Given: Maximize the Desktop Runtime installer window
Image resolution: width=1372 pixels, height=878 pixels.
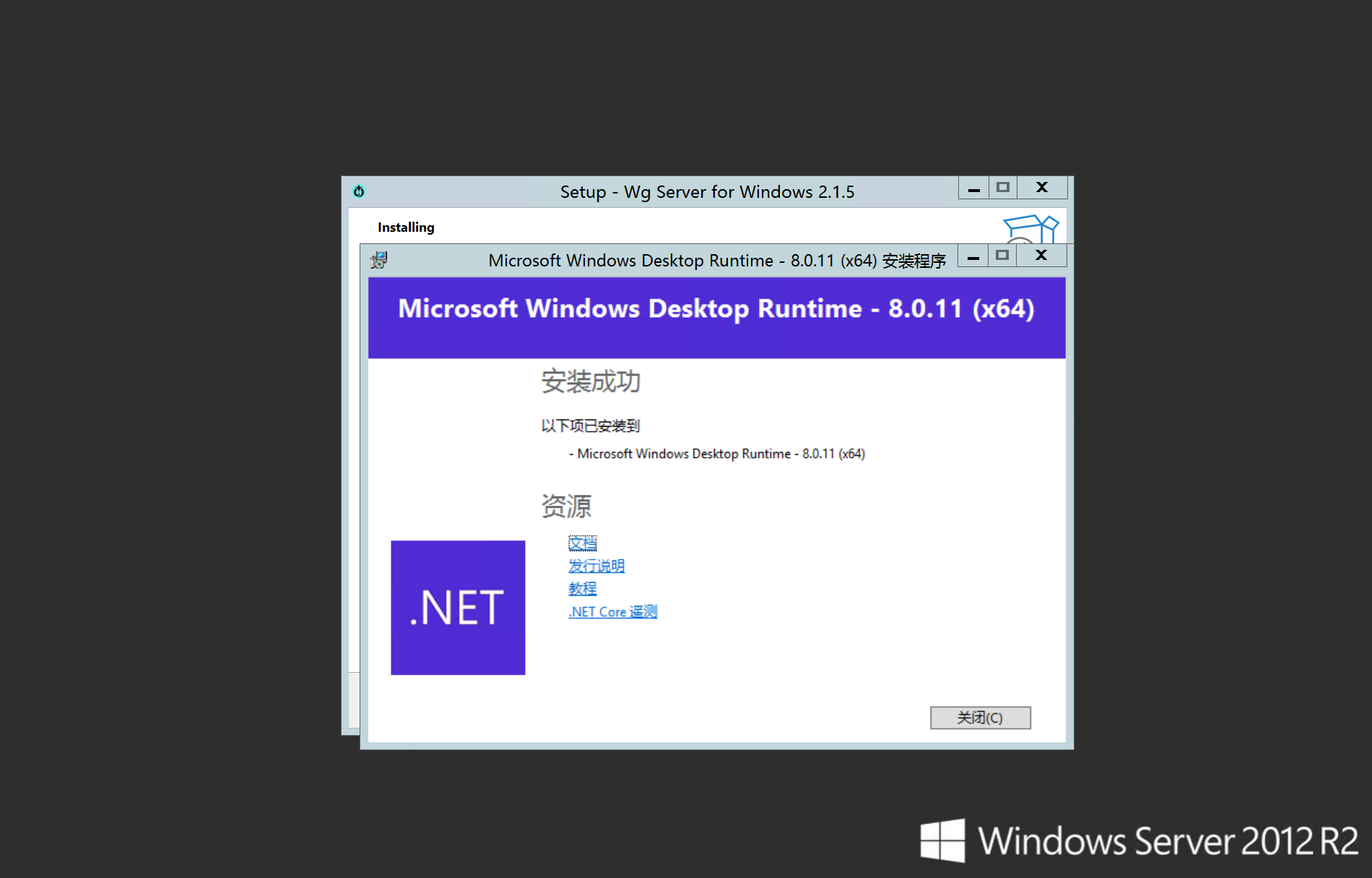Looking at the screenshot, I should tap(1002, 256).
